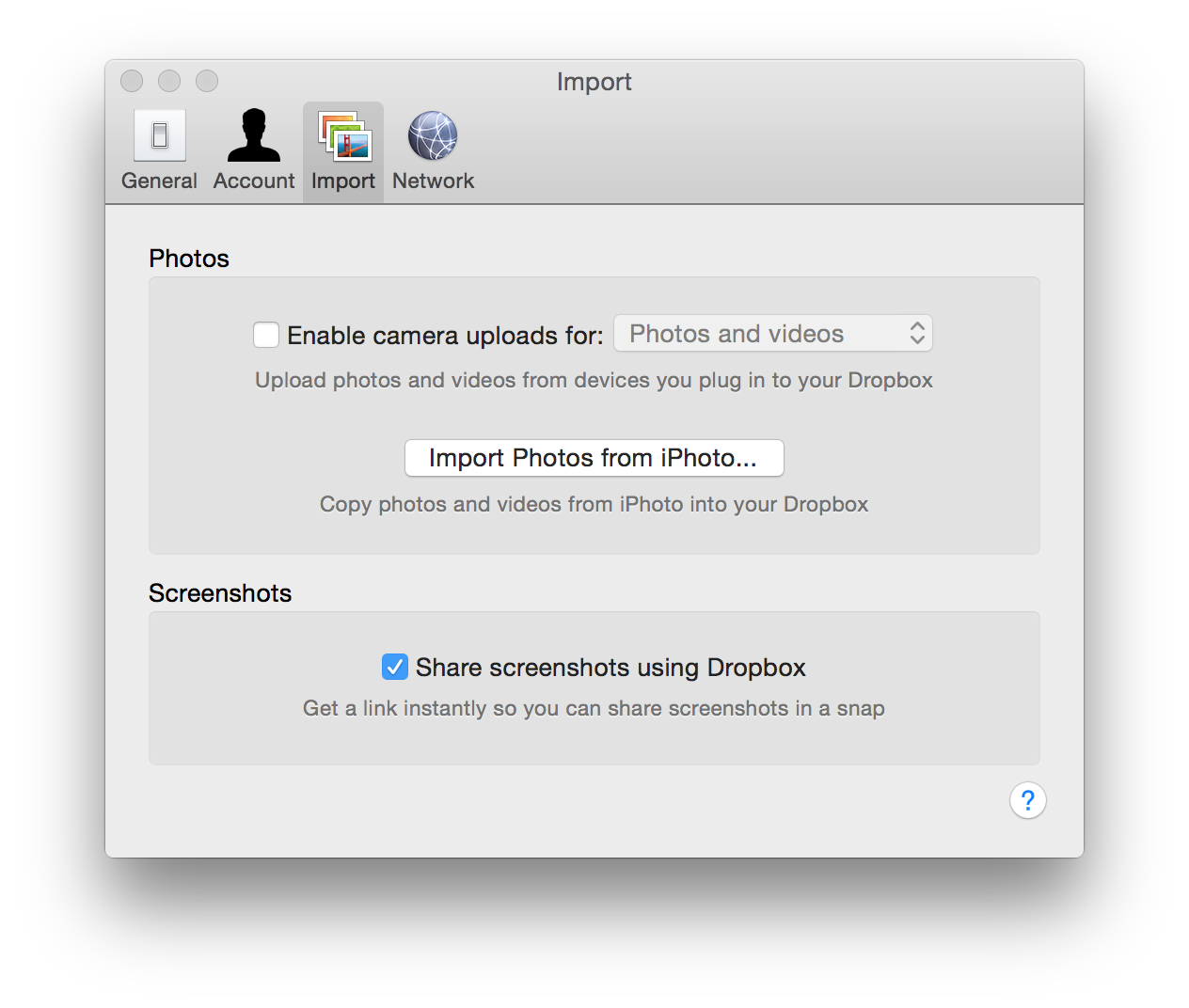Uncheck Share screenshots using Dropbox checkbox

point(395,667)
